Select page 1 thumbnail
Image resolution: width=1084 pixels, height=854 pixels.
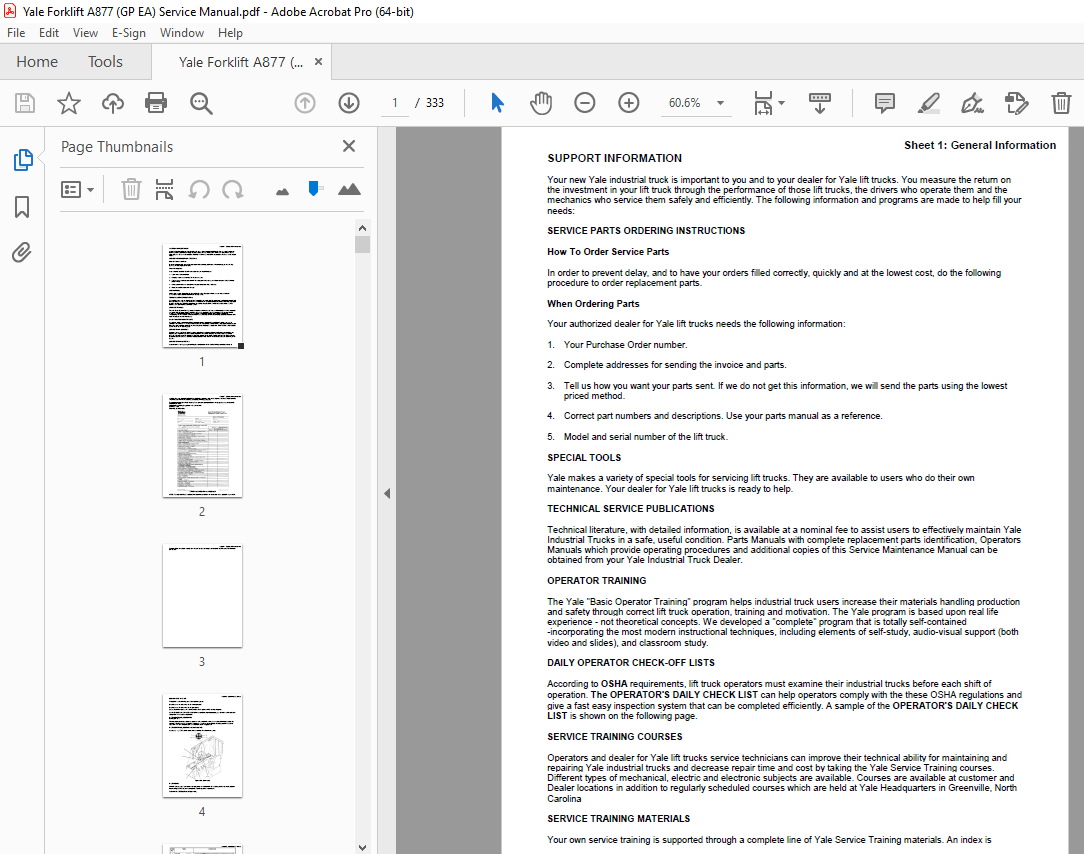[203, 296]
